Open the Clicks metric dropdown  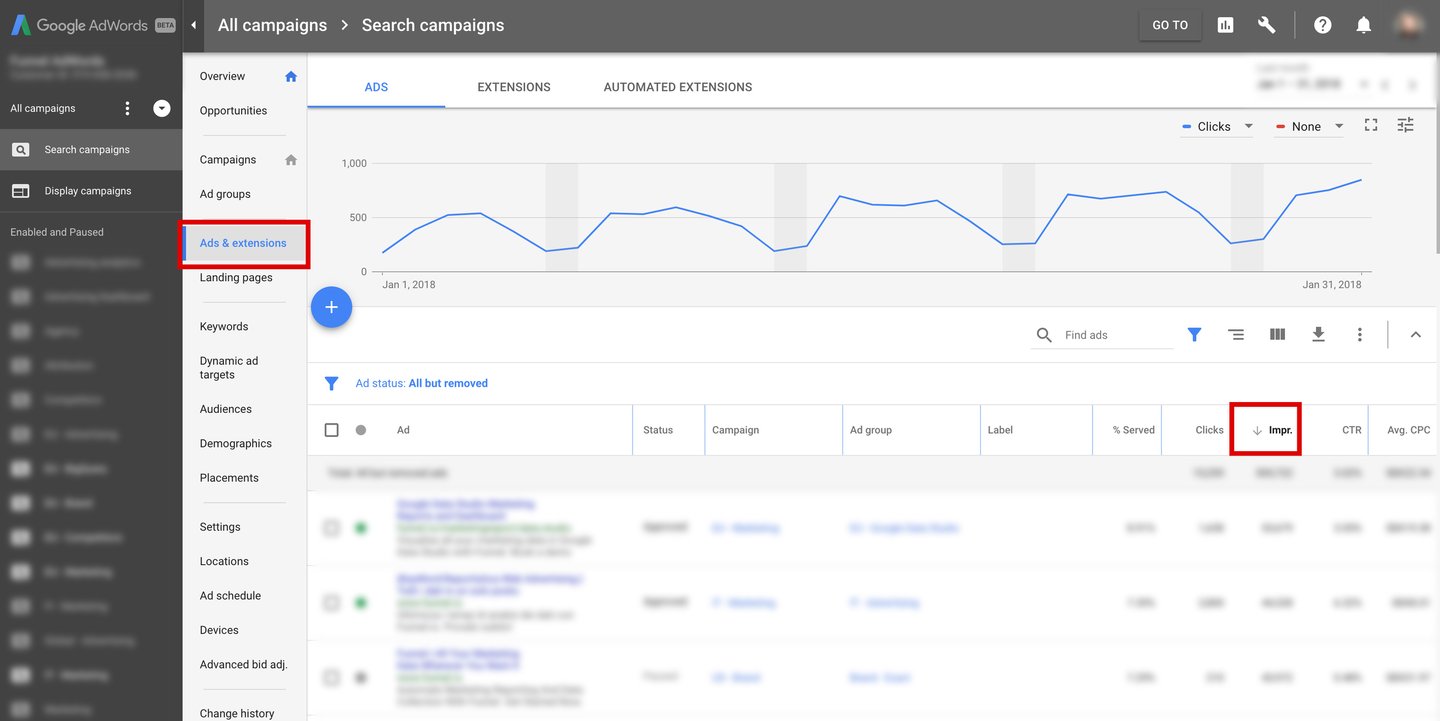coord(1216,126)
